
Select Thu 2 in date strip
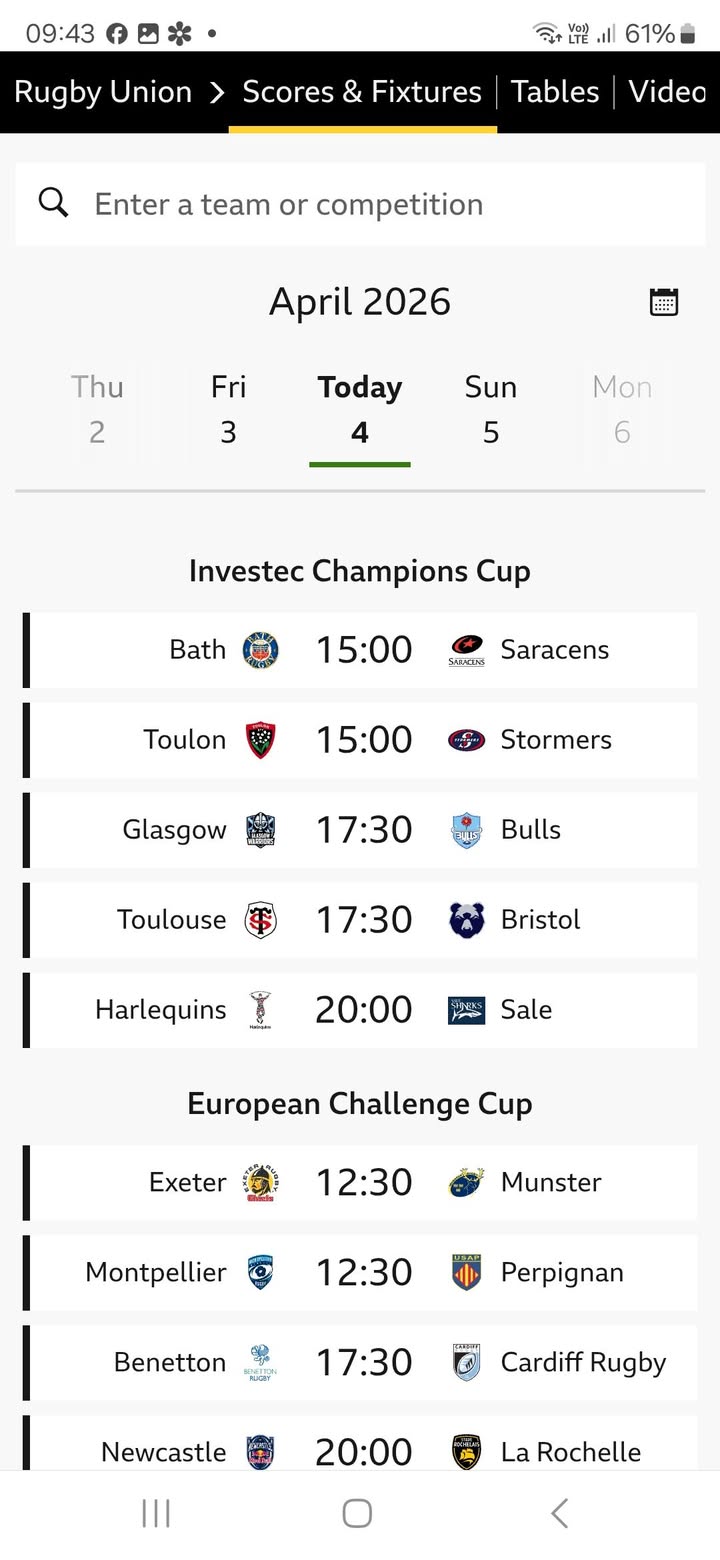97,409
